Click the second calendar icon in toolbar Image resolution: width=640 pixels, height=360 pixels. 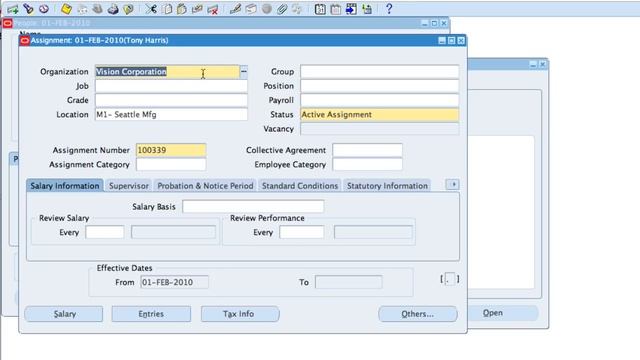[336, 9]
